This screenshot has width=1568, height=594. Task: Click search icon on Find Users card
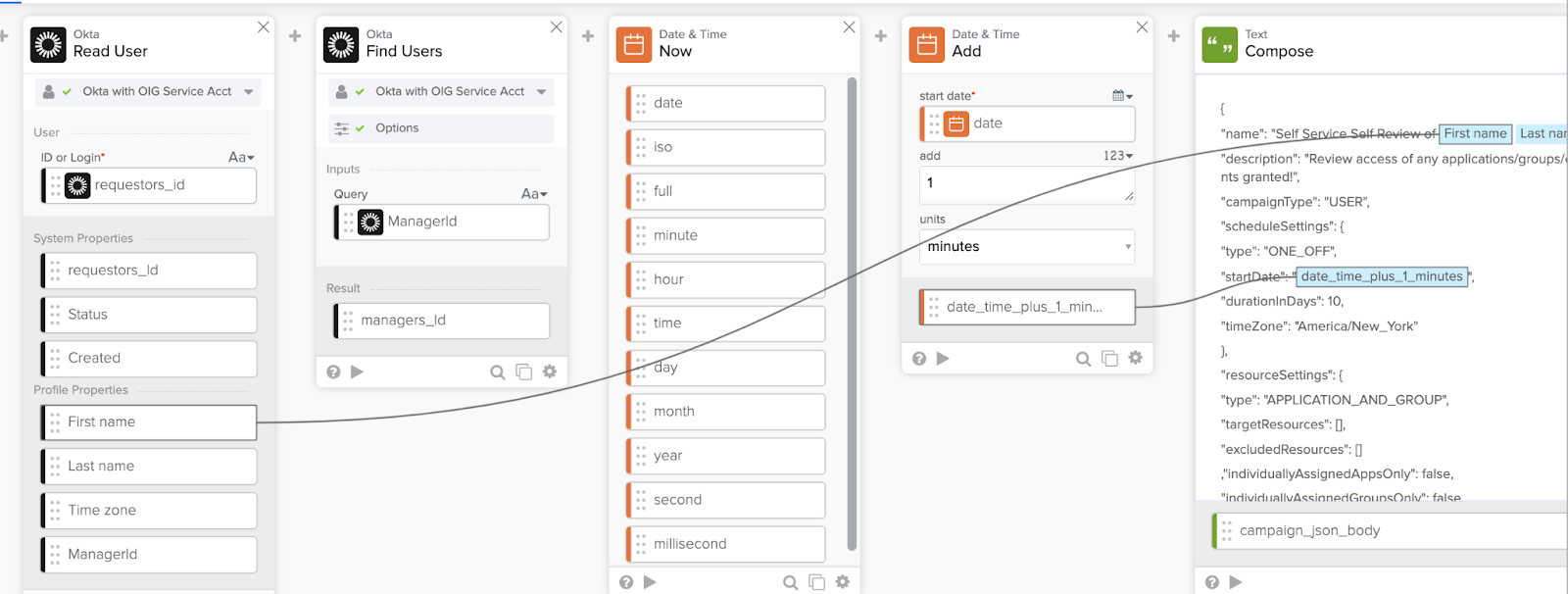point(498,372)
